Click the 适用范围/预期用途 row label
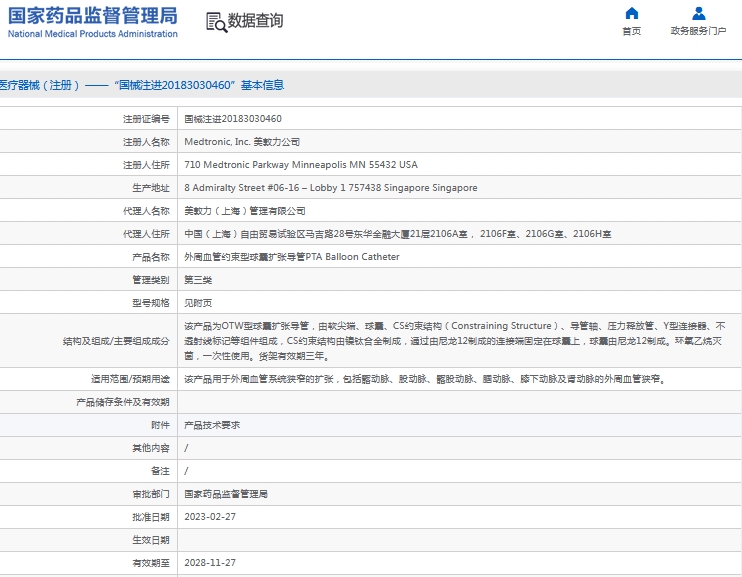This screenshot has height=577, width=742. 131,379
